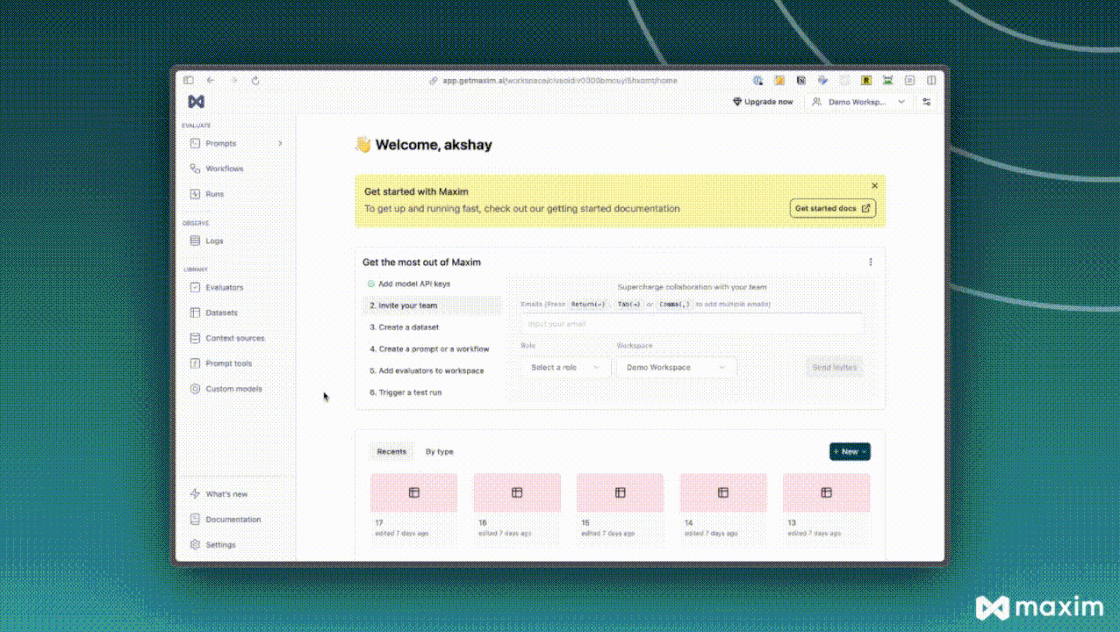
Task: Click the green screenshot extension icon
Action: (888, 81)
